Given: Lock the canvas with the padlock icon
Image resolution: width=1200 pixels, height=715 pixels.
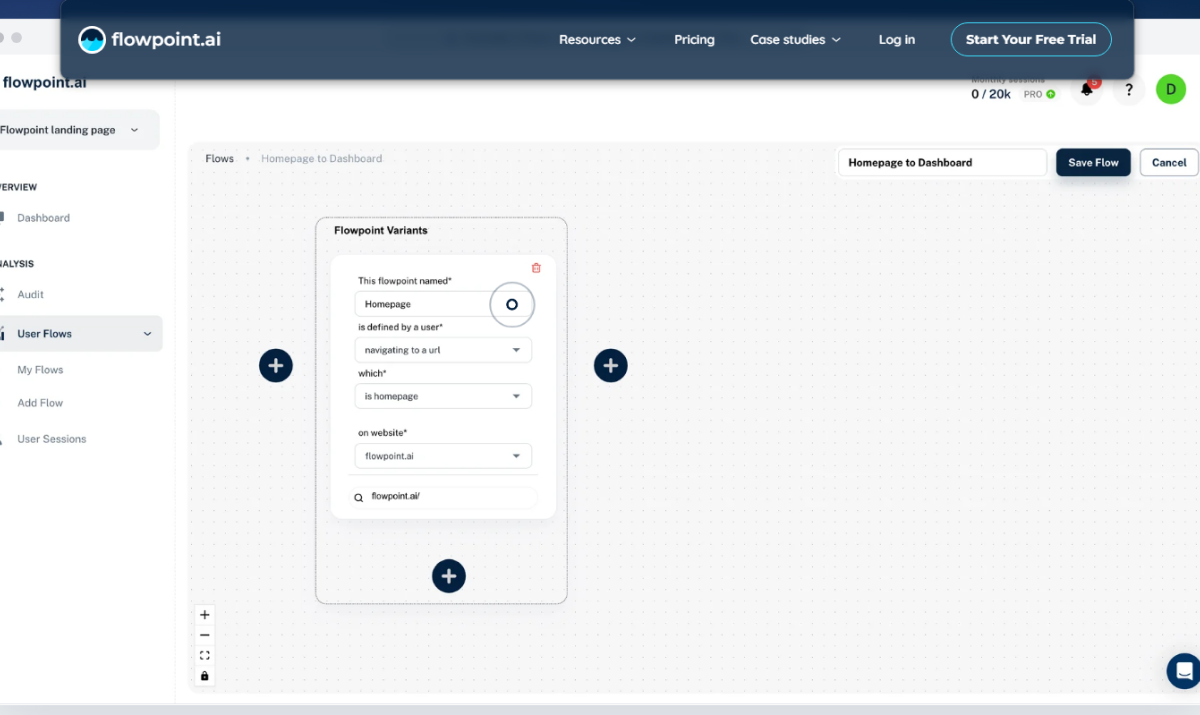Looking at the screenshot, I should click(205, 675).
